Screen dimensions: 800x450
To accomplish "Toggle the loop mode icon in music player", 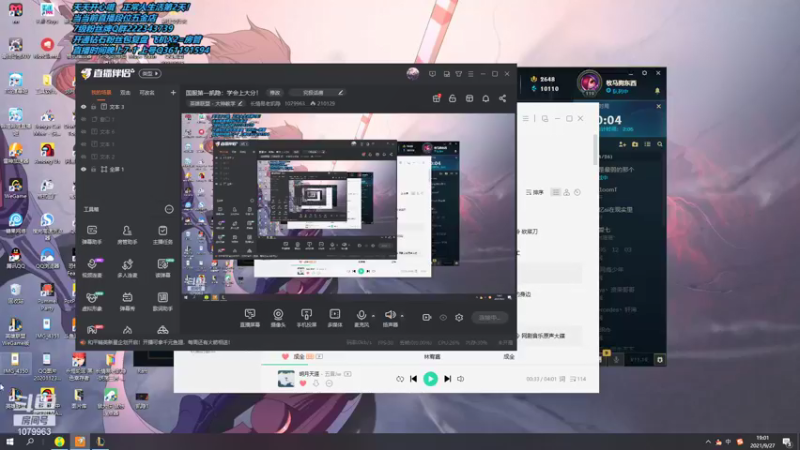I will pos(399,379).
